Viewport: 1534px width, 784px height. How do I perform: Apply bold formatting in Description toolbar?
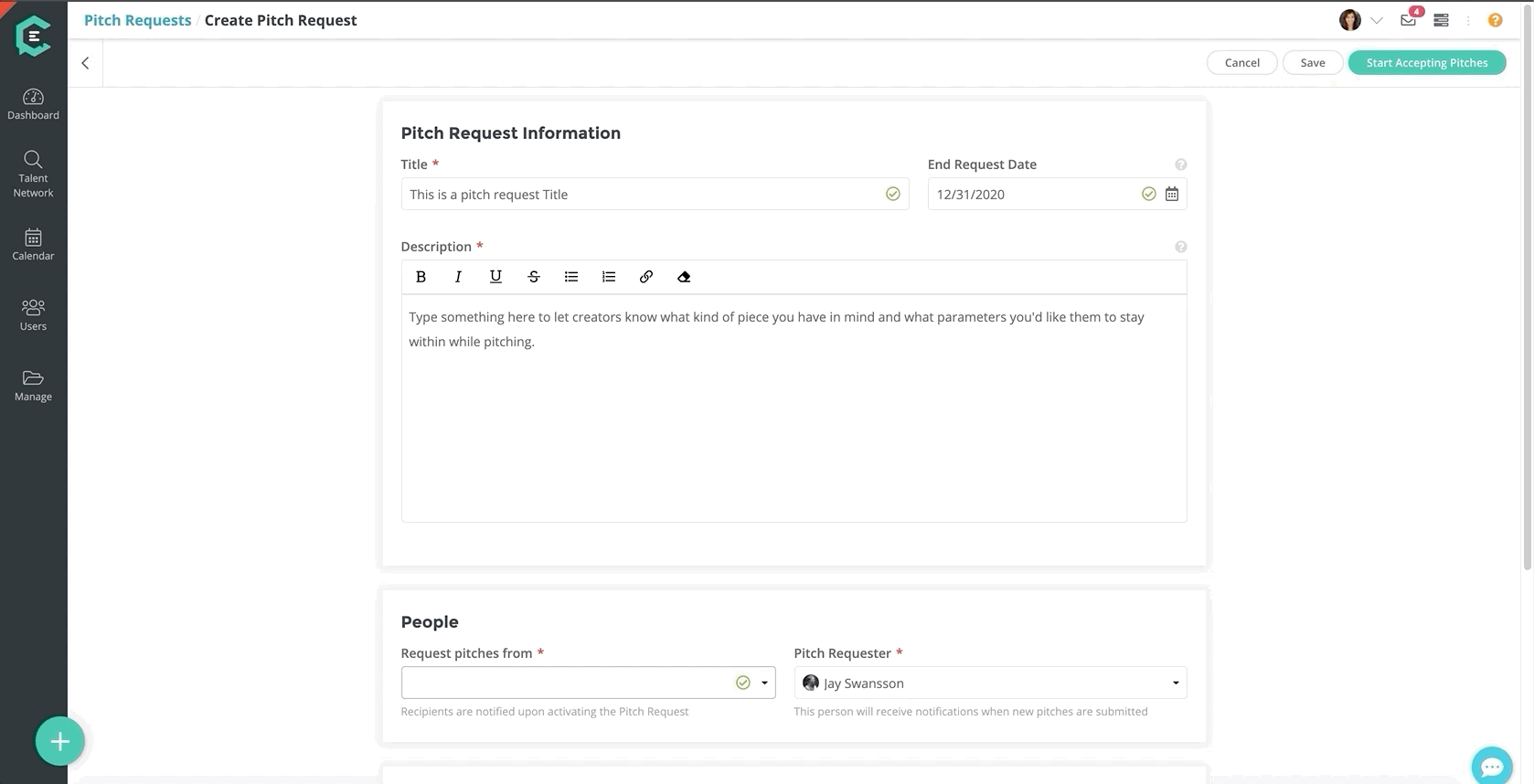(x=421, y=277)
